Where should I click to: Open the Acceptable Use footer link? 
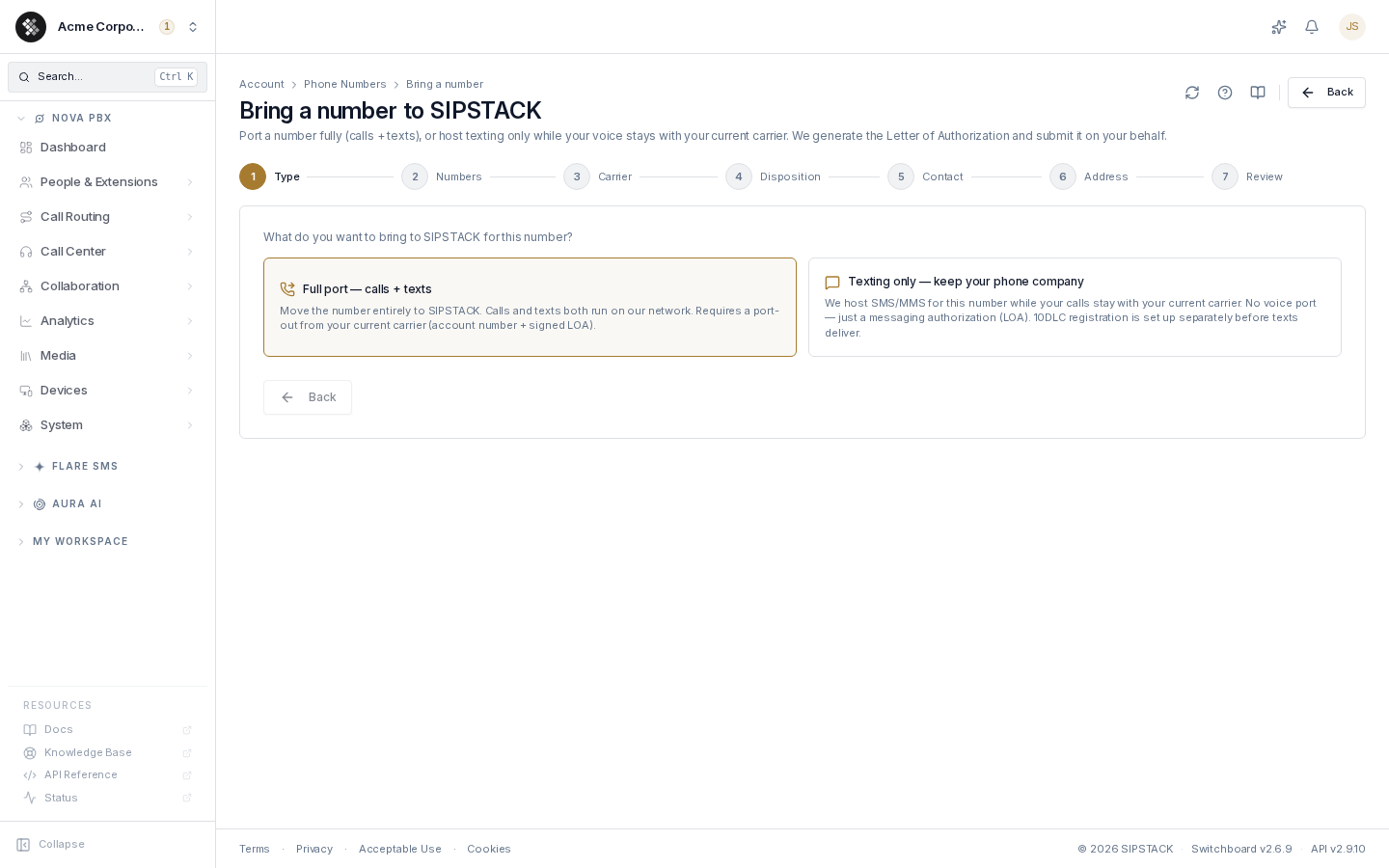click(x=400, y=850)
